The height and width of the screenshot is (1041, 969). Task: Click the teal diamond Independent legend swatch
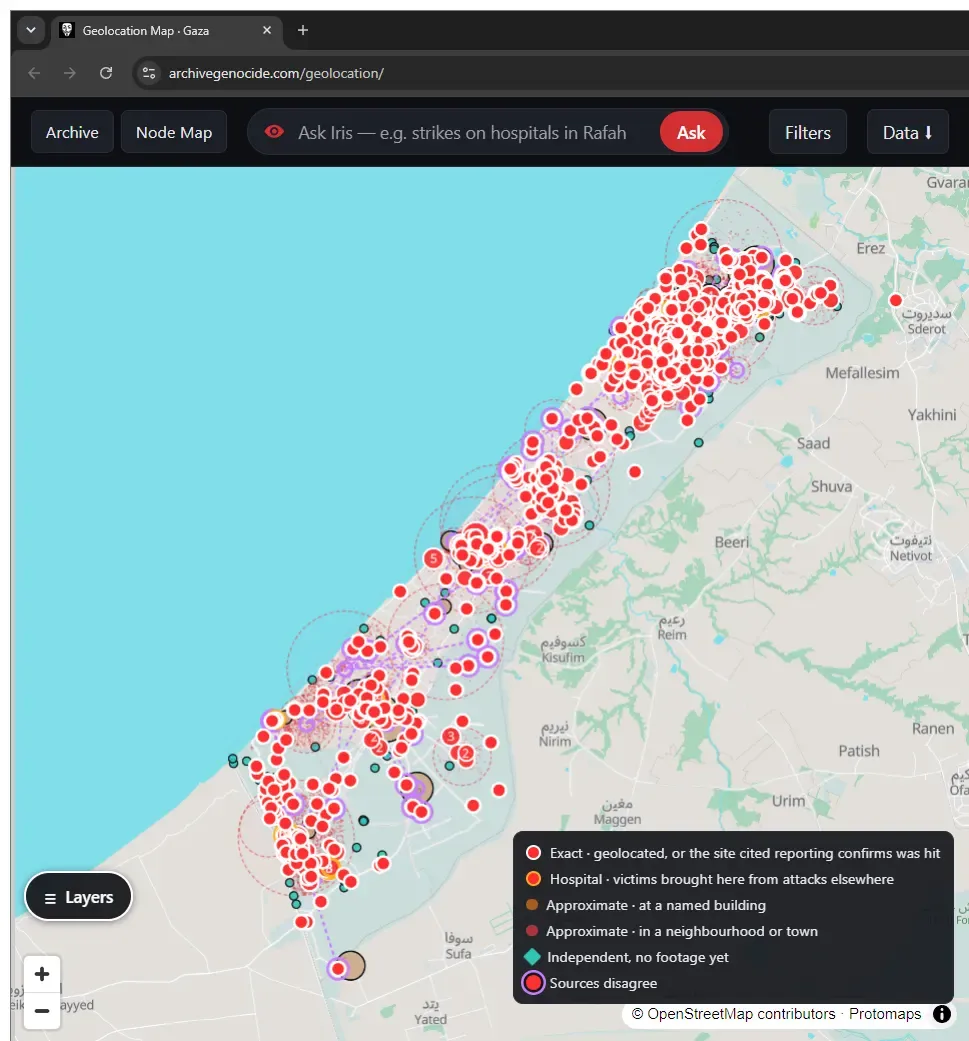[532, 957]
